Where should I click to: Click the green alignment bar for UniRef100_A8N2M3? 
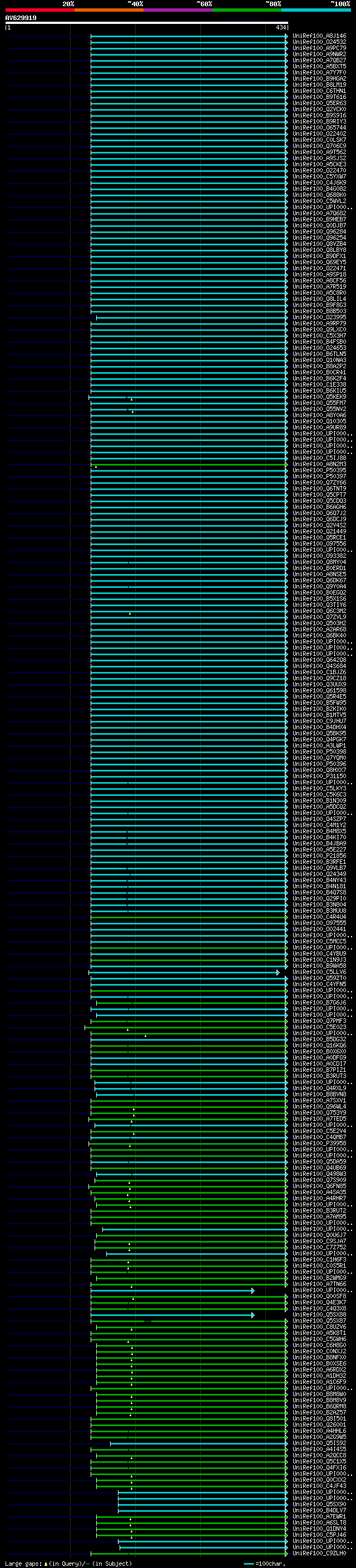189,464
